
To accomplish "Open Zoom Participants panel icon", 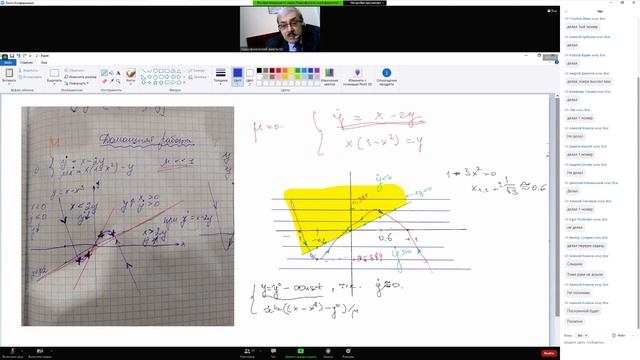I will click(x=247, y=351).
